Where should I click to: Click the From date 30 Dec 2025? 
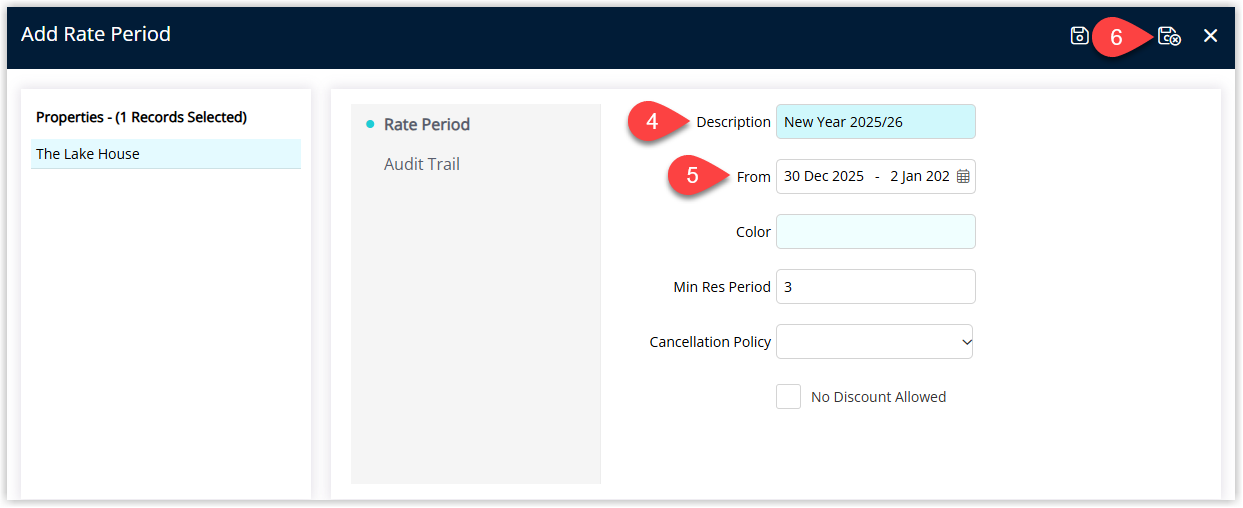click(824, 177)
